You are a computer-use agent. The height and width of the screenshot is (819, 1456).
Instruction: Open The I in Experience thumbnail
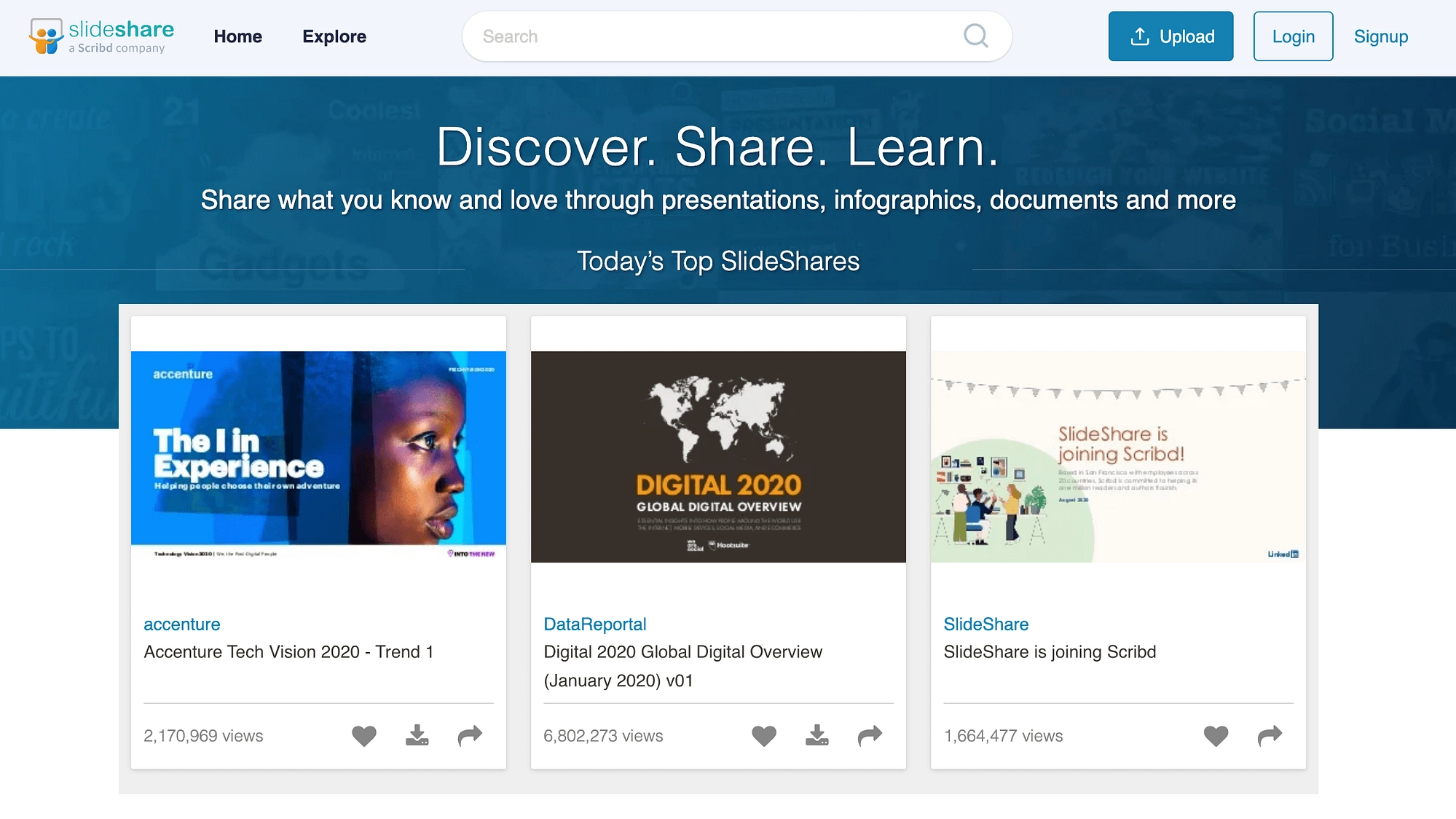tap(318, 457)
